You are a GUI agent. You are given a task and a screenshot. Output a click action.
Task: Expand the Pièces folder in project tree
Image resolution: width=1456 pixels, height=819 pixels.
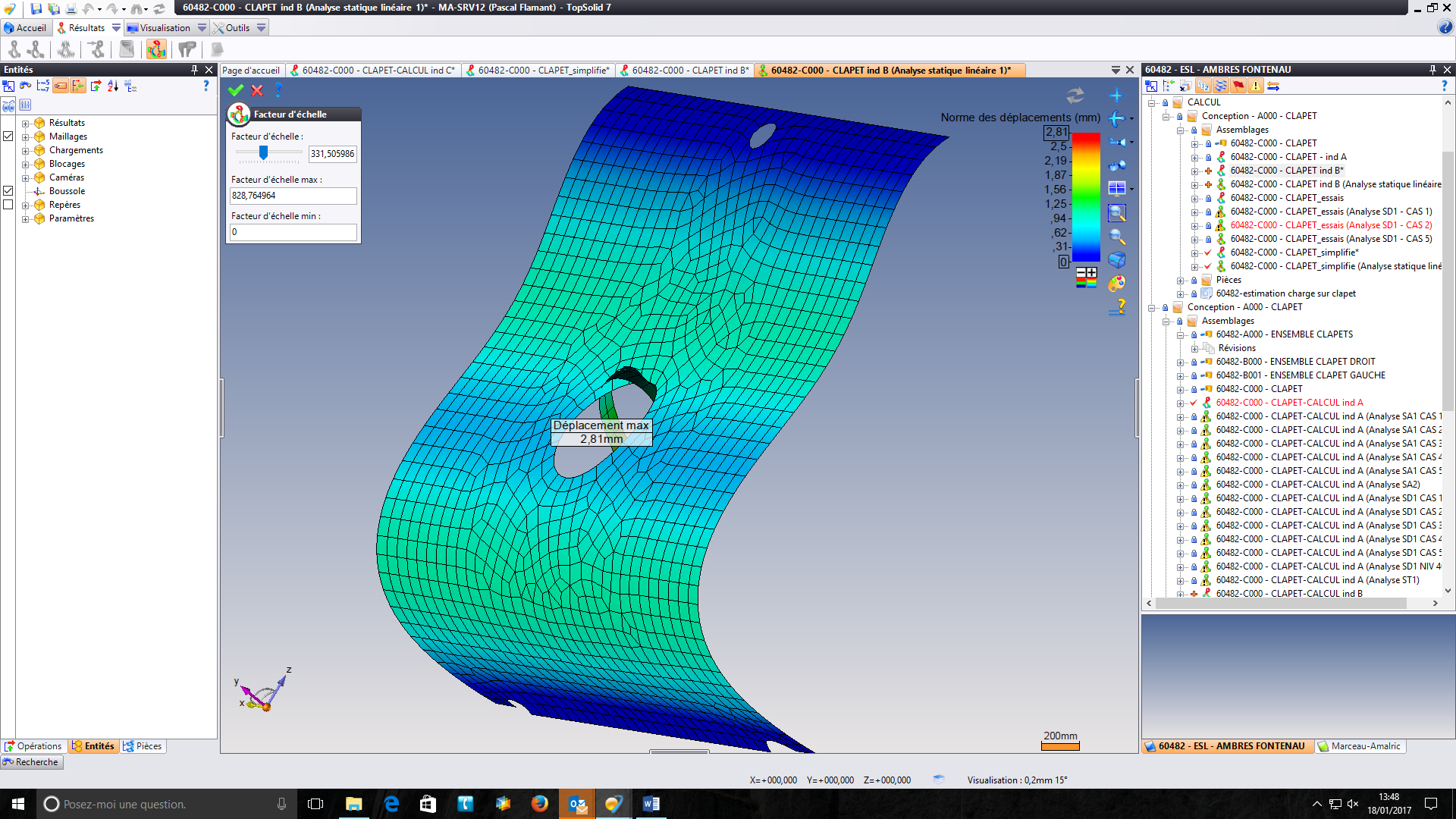coord(1181,280)
